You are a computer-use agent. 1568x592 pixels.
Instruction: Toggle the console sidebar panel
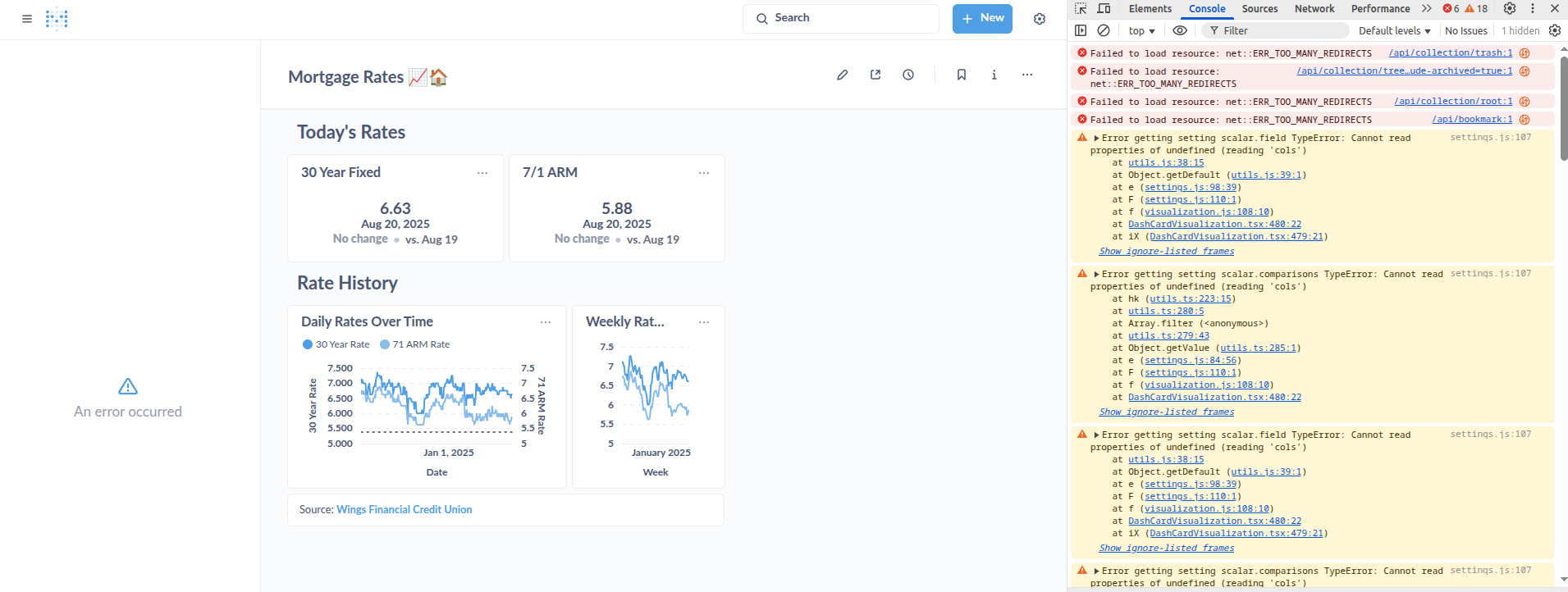tap(1081, 31)
